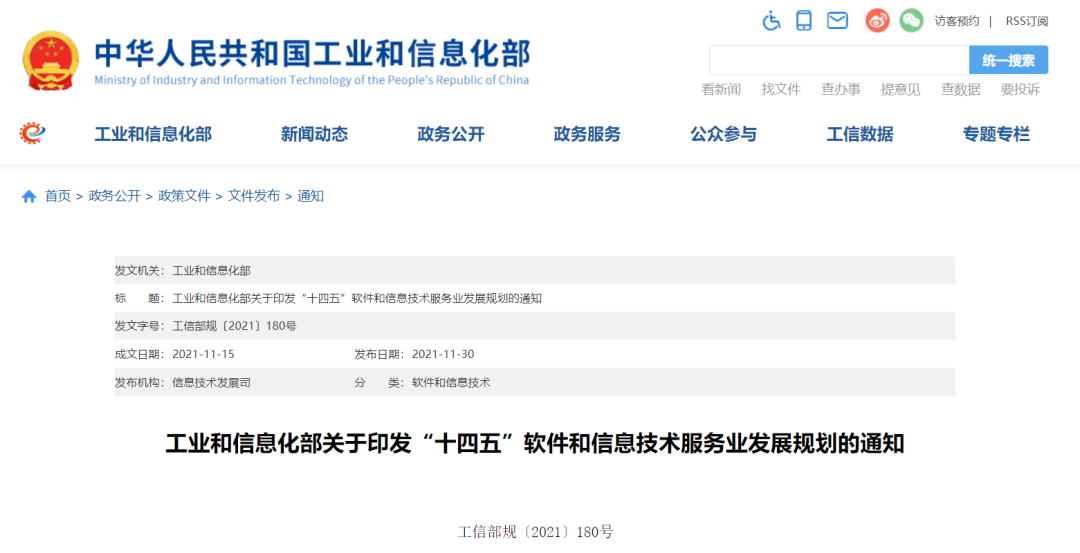
Task: Click the 发布机构 value 信息技术发展司
Action: point(211,382)
